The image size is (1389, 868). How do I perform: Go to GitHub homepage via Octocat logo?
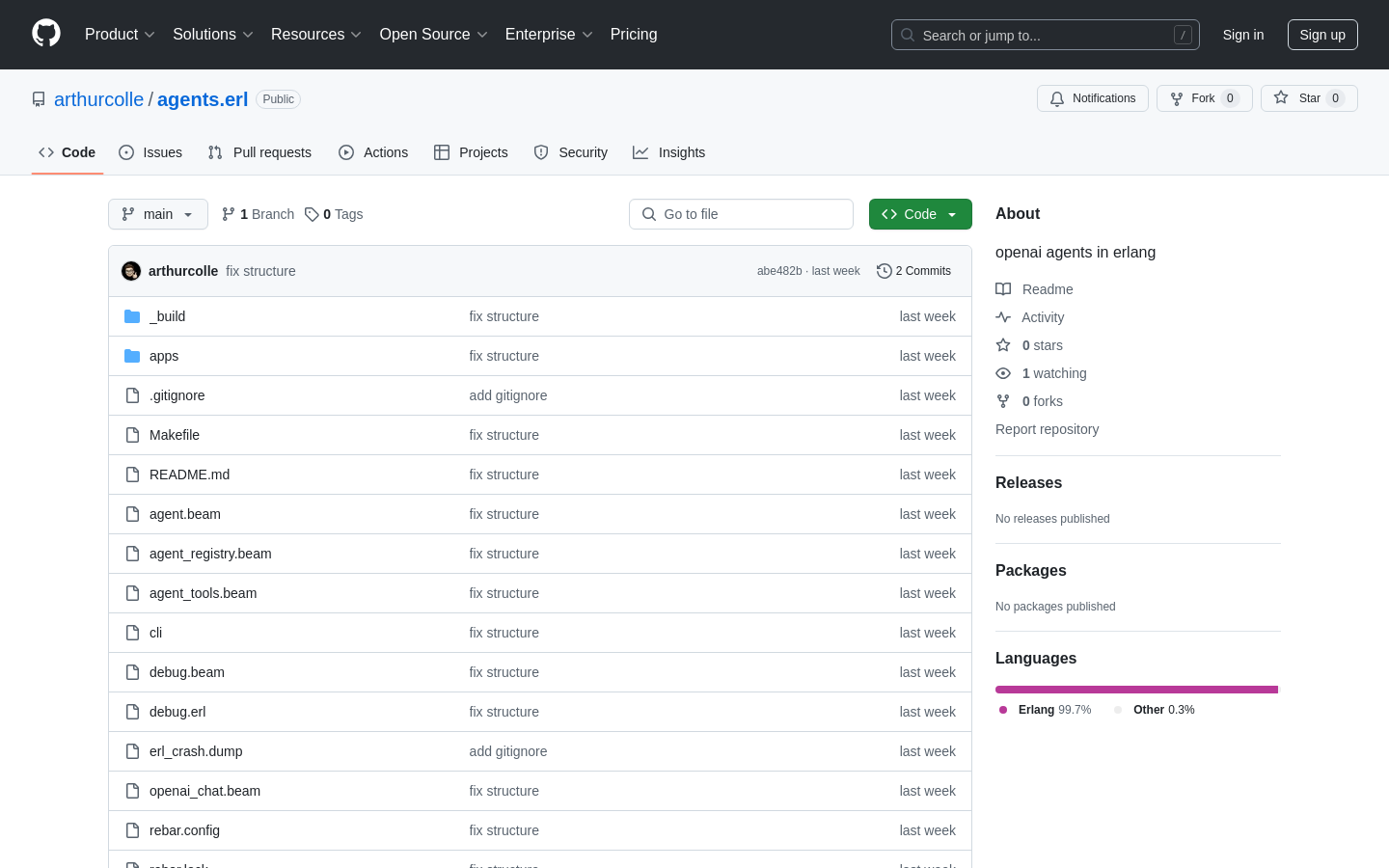click(46, 34)
